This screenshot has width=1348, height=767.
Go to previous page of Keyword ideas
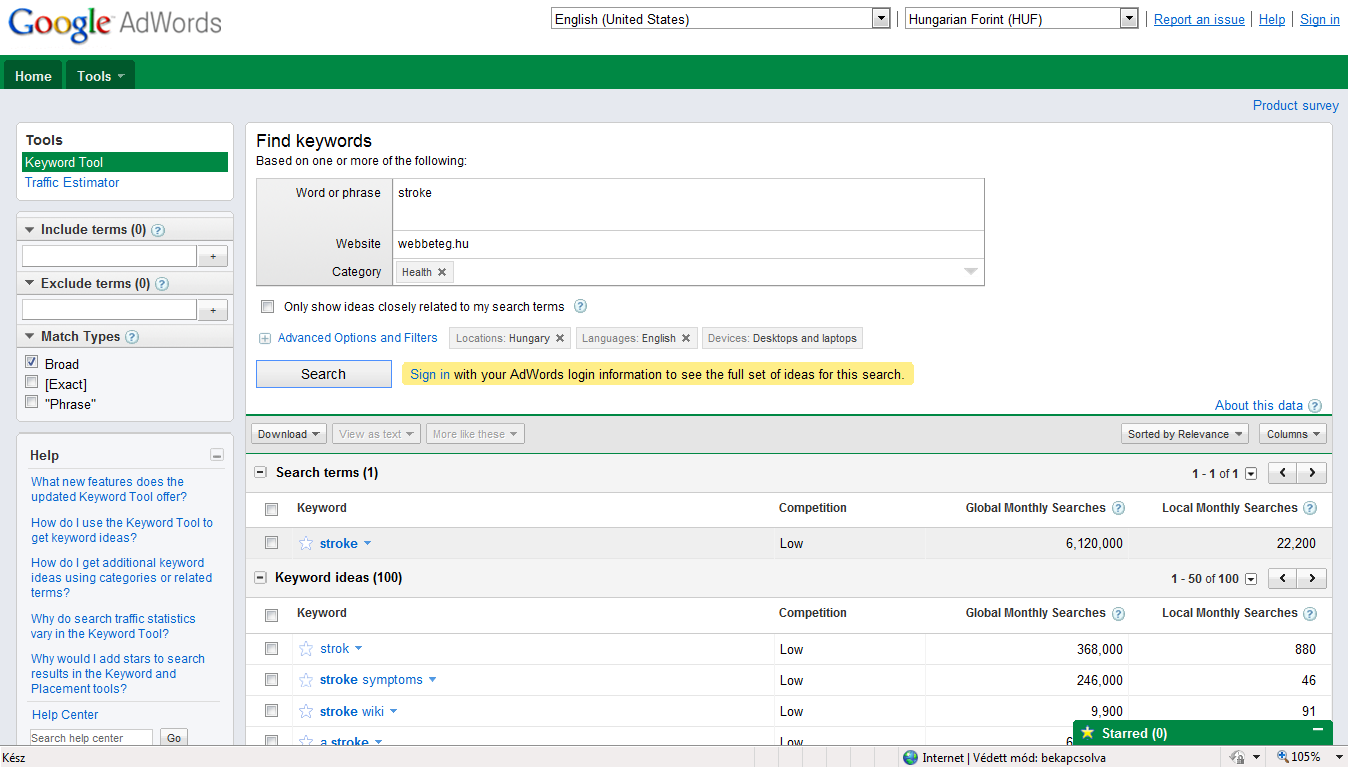(x=1283, y=578)
